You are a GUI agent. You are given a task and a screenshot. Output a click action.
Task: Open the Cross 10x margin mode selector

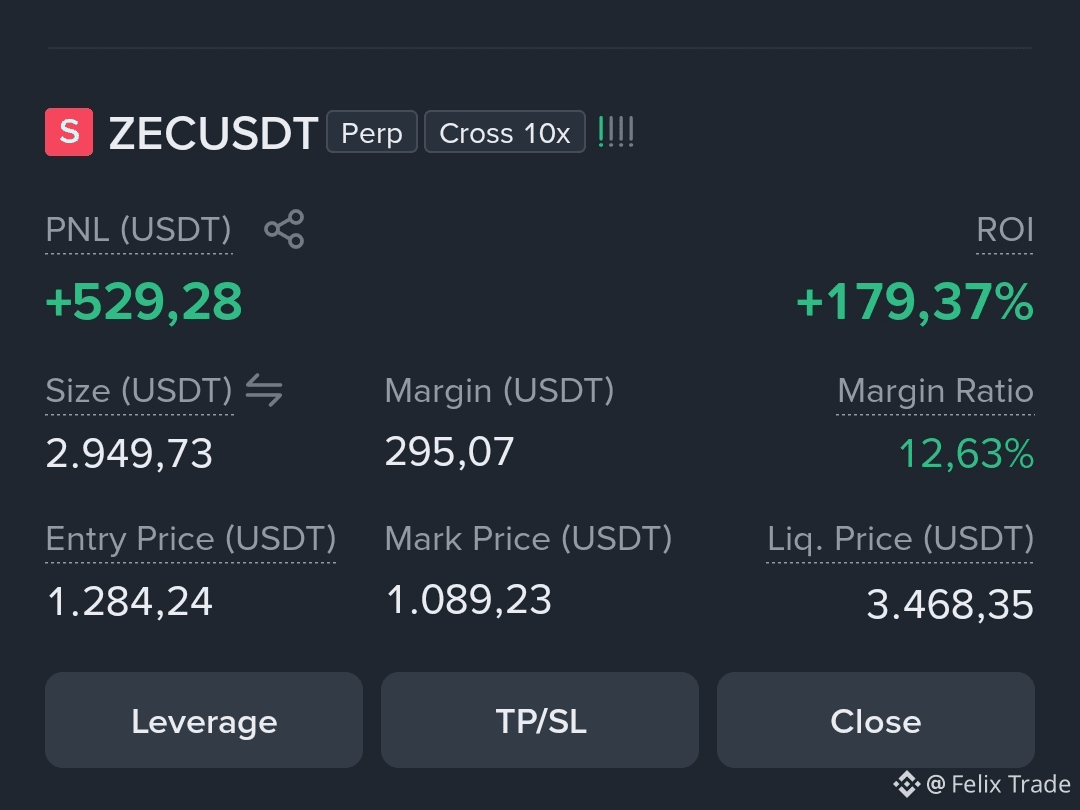point(505,132)
